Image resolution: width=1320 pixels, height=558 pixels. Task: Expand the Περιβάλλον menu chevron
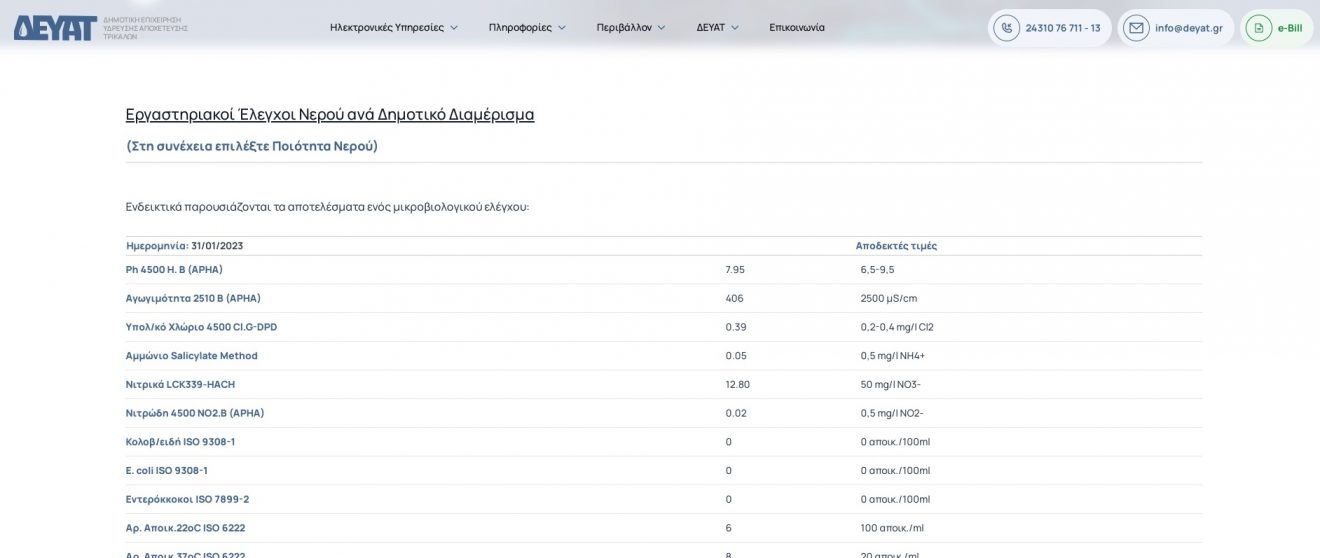tap(661, 28)
